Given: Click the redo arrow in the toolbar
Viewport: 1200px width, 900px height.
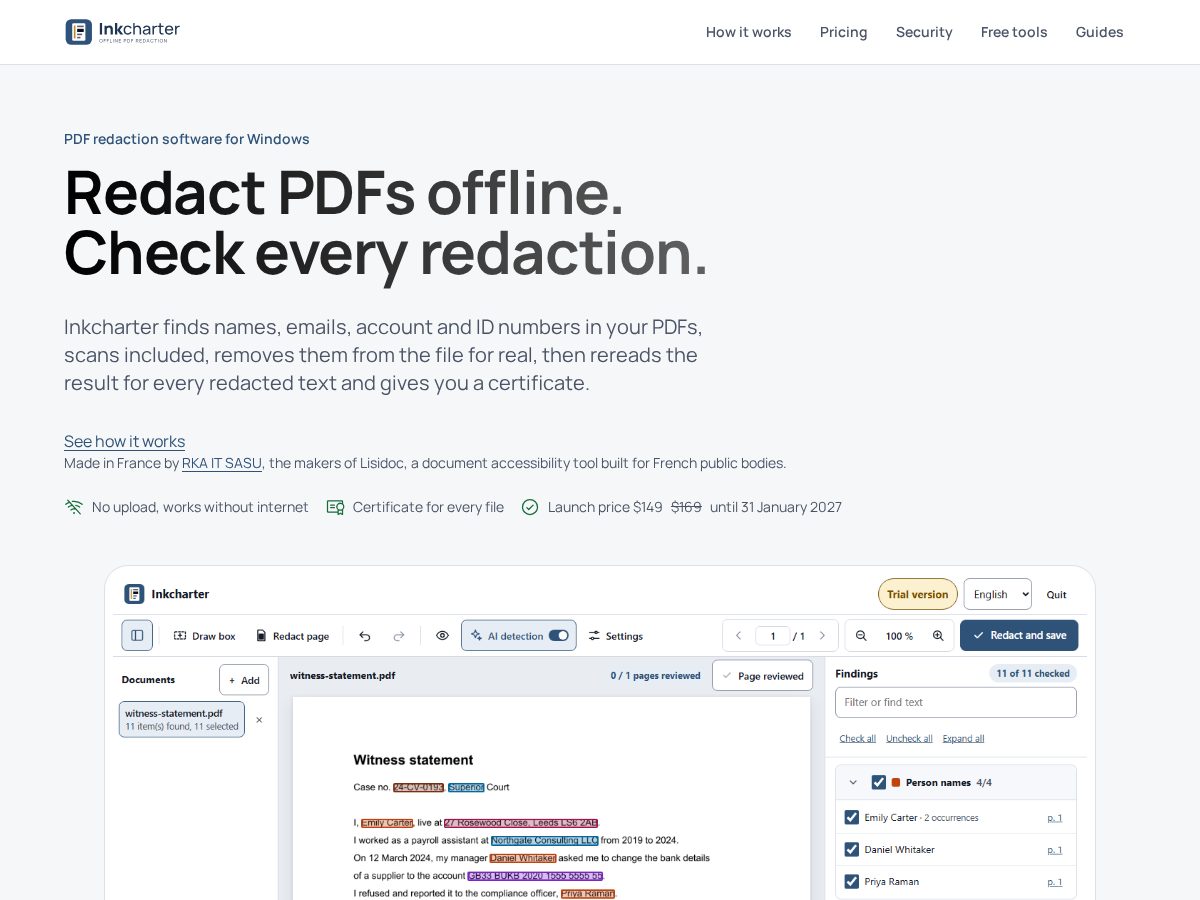Looking at the screenshot, I should 399,636.
